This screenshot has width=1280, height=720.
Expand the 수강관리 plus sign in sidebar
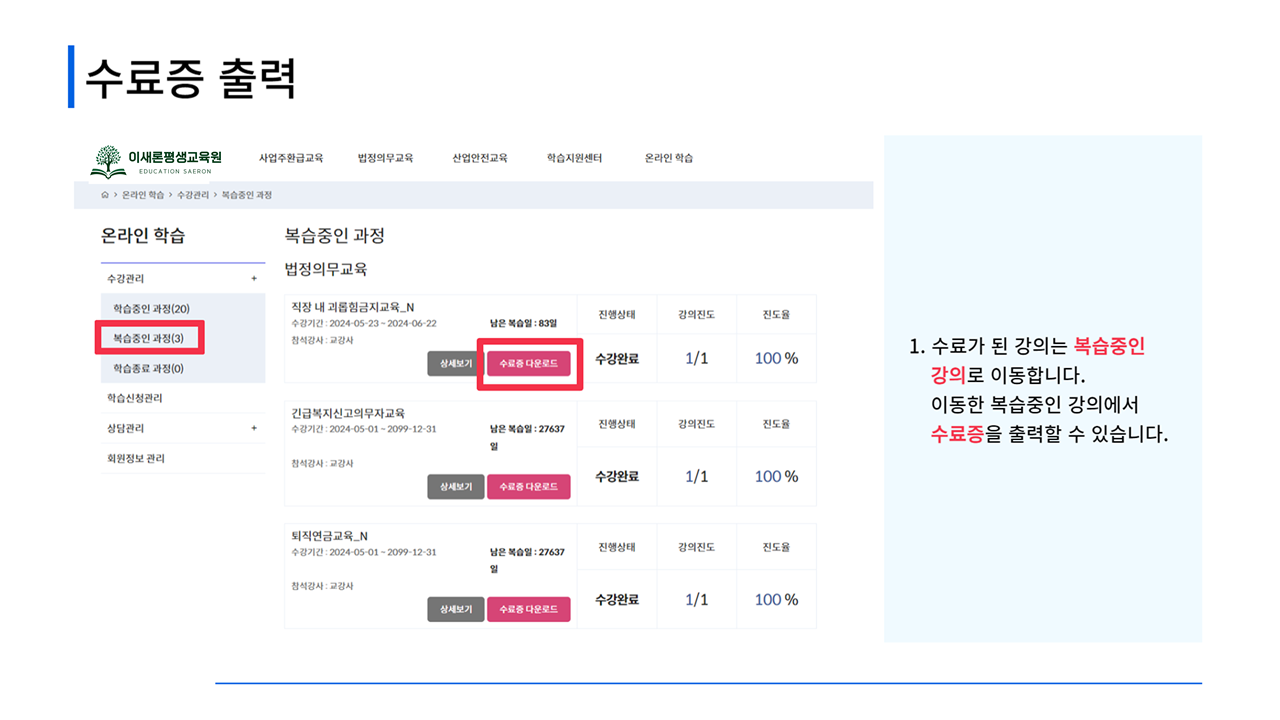(x=254, y=279)
